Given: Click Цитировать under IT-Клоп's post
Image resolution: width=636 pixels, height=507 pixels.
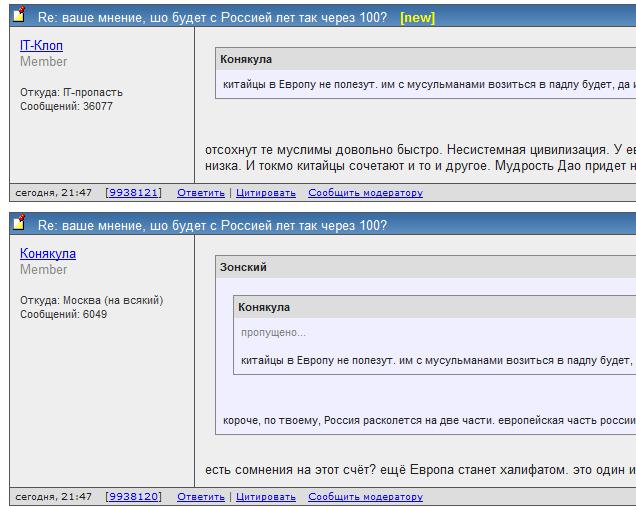Looking at the screenshot, I should pos(265,193).
